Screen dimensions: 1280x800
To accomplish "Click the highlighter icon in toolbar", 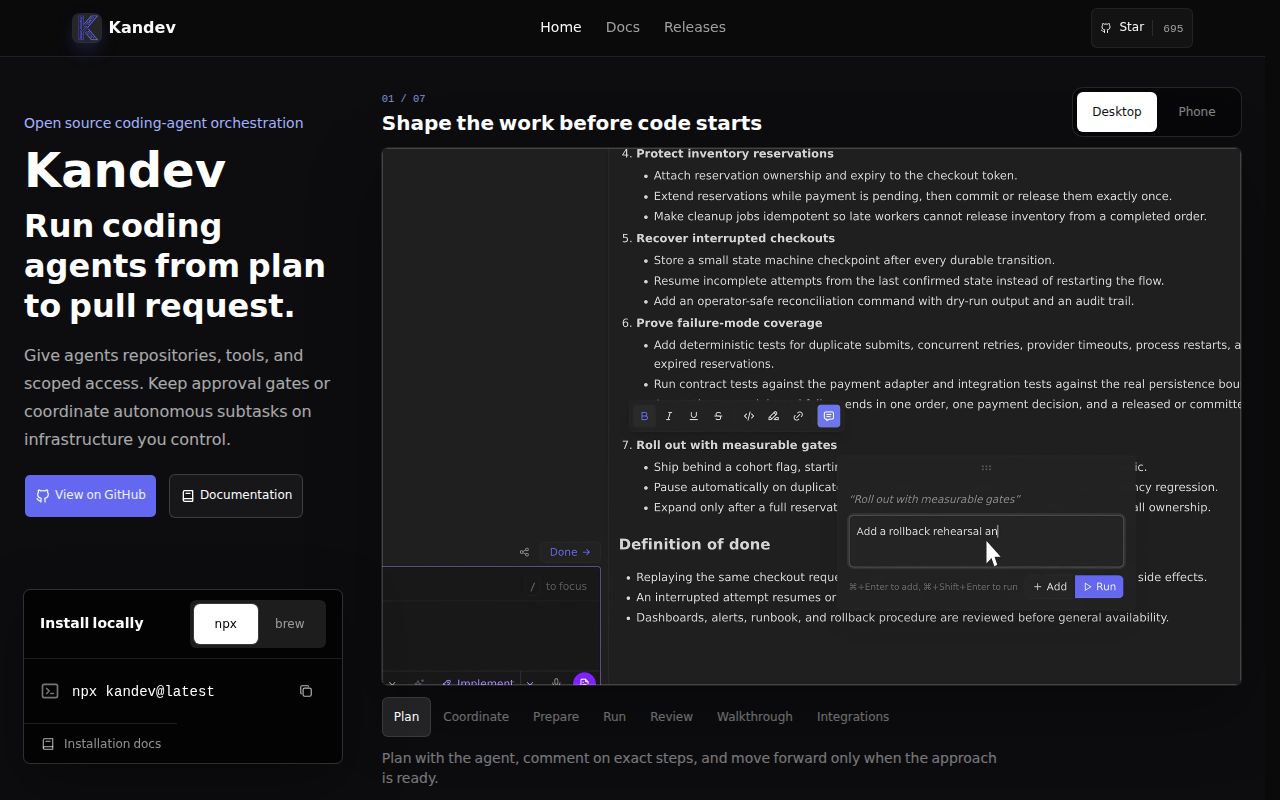I will pyautogui.click(x=773, y=416).
